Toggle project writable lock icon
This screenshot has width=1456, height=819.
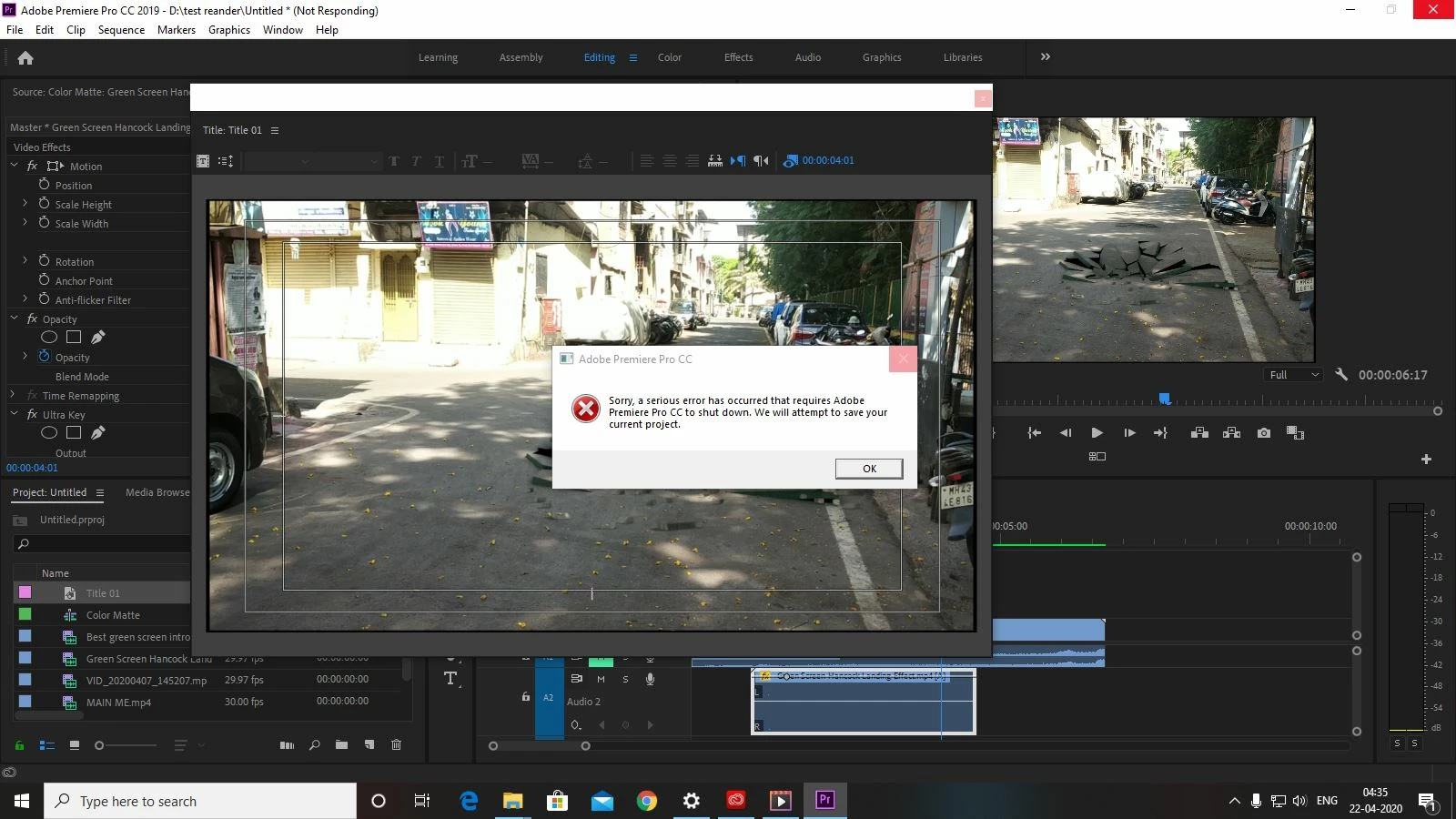tap(19, 745)
